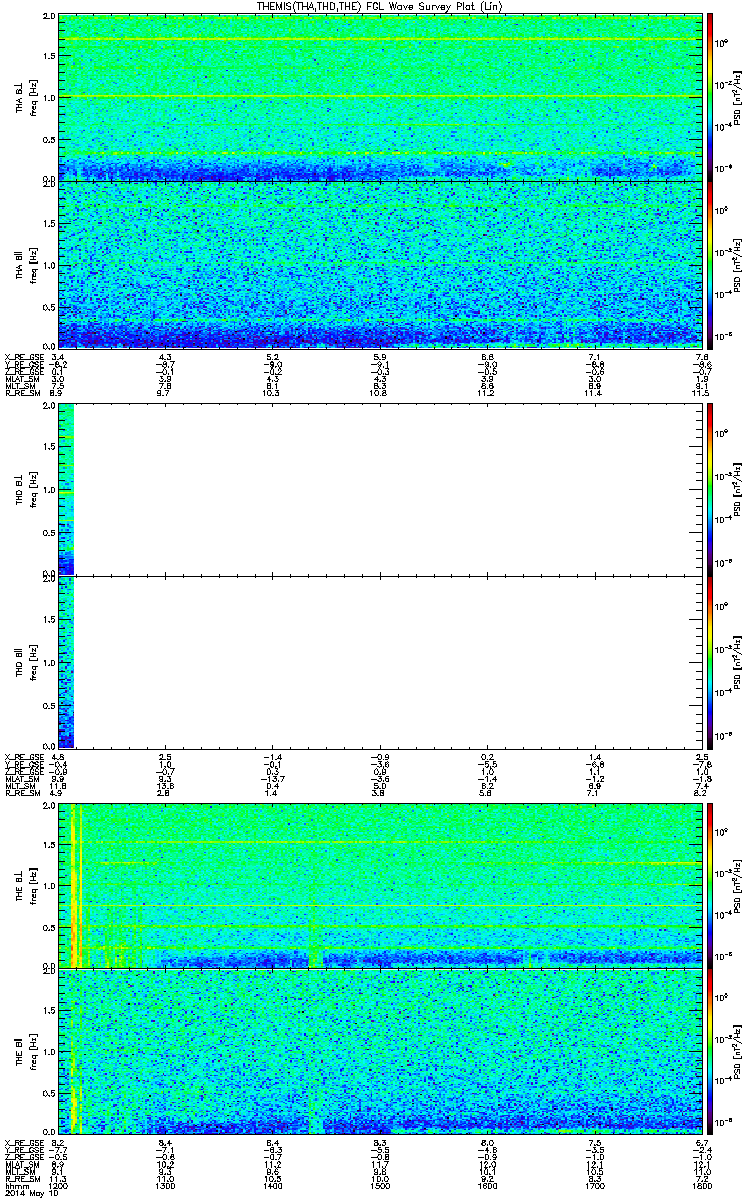Click the THD B-parallel data strip
Screen dimensions: 750x1200
[x=66, y=661]
